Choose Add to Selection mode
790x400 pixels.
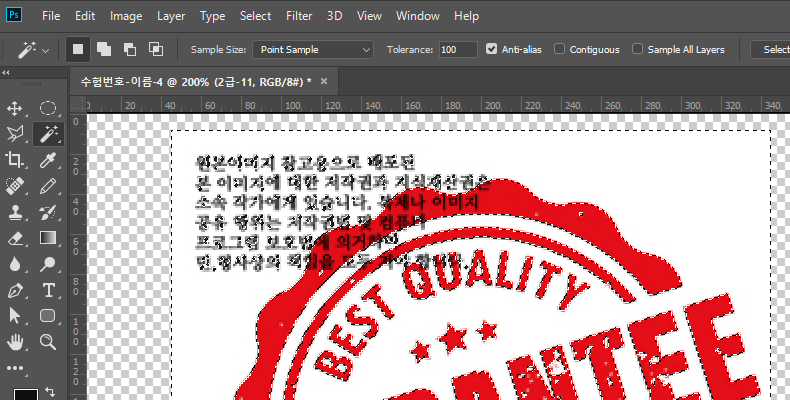(x=104, y=49)
